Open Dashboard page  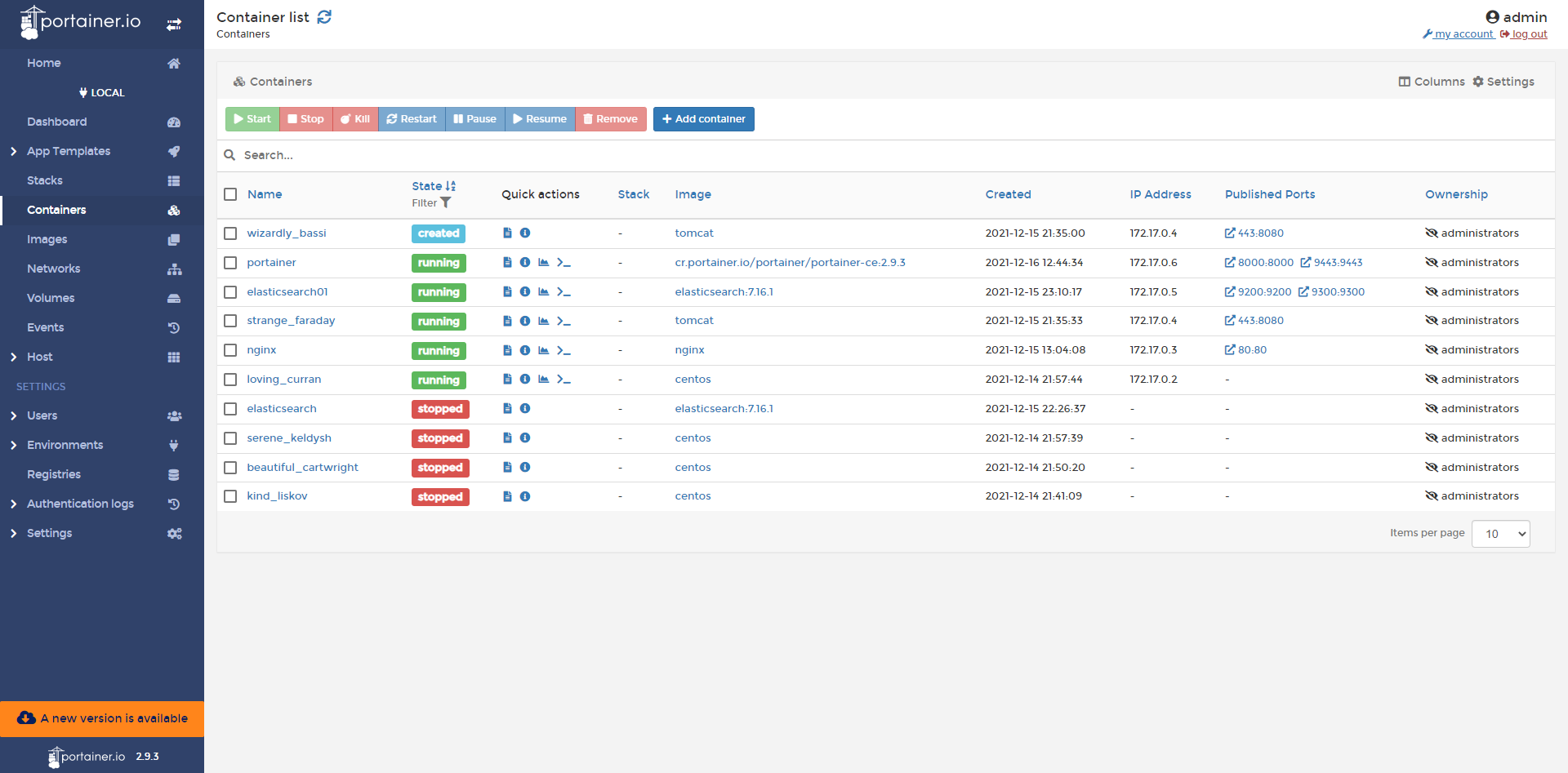pos(56,122)
